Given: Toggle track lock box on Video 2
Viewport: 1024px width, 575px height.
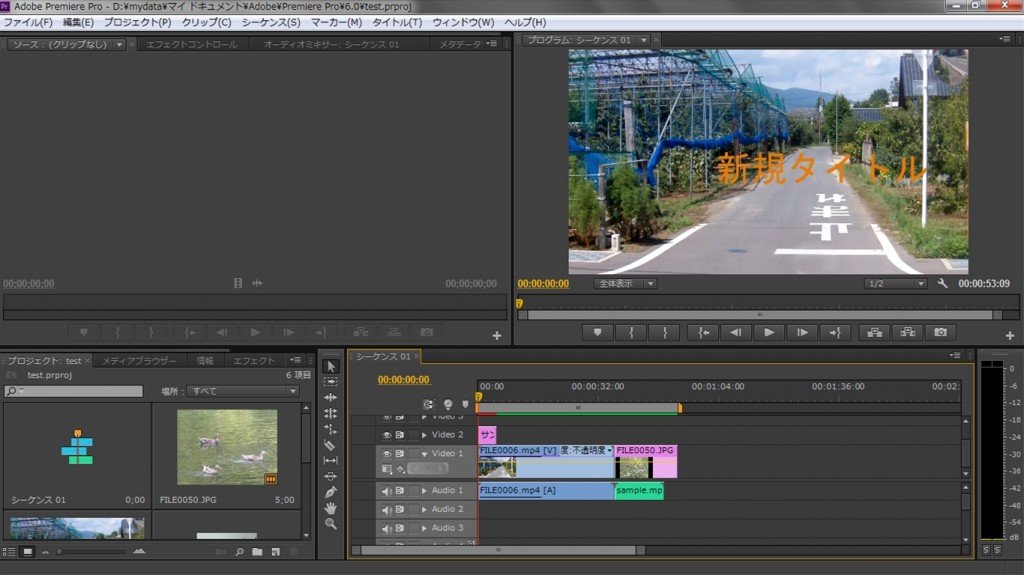Looking at the screenshot, I should pyautogui.click(x=413, y=435).
